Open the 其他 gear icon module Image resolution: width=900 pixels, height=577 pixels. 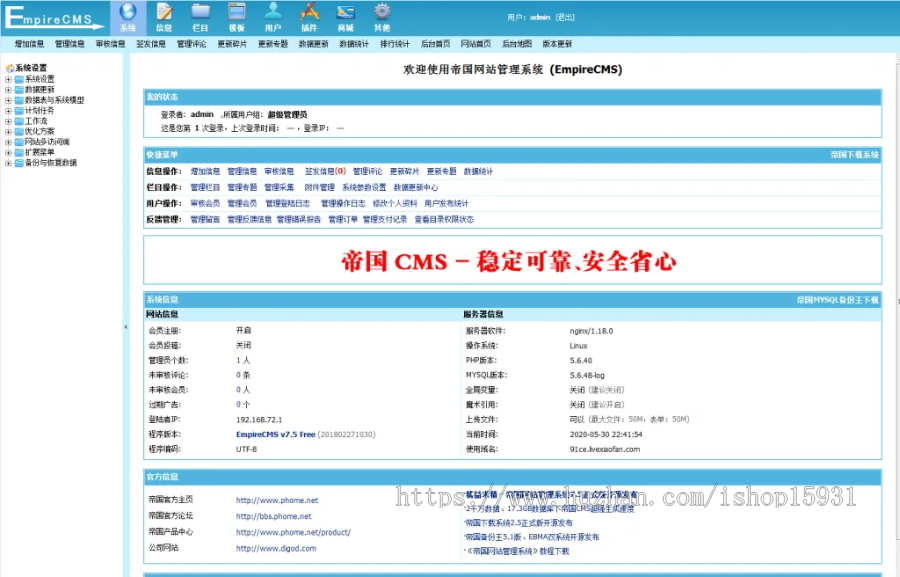click(x=382, y=17)
